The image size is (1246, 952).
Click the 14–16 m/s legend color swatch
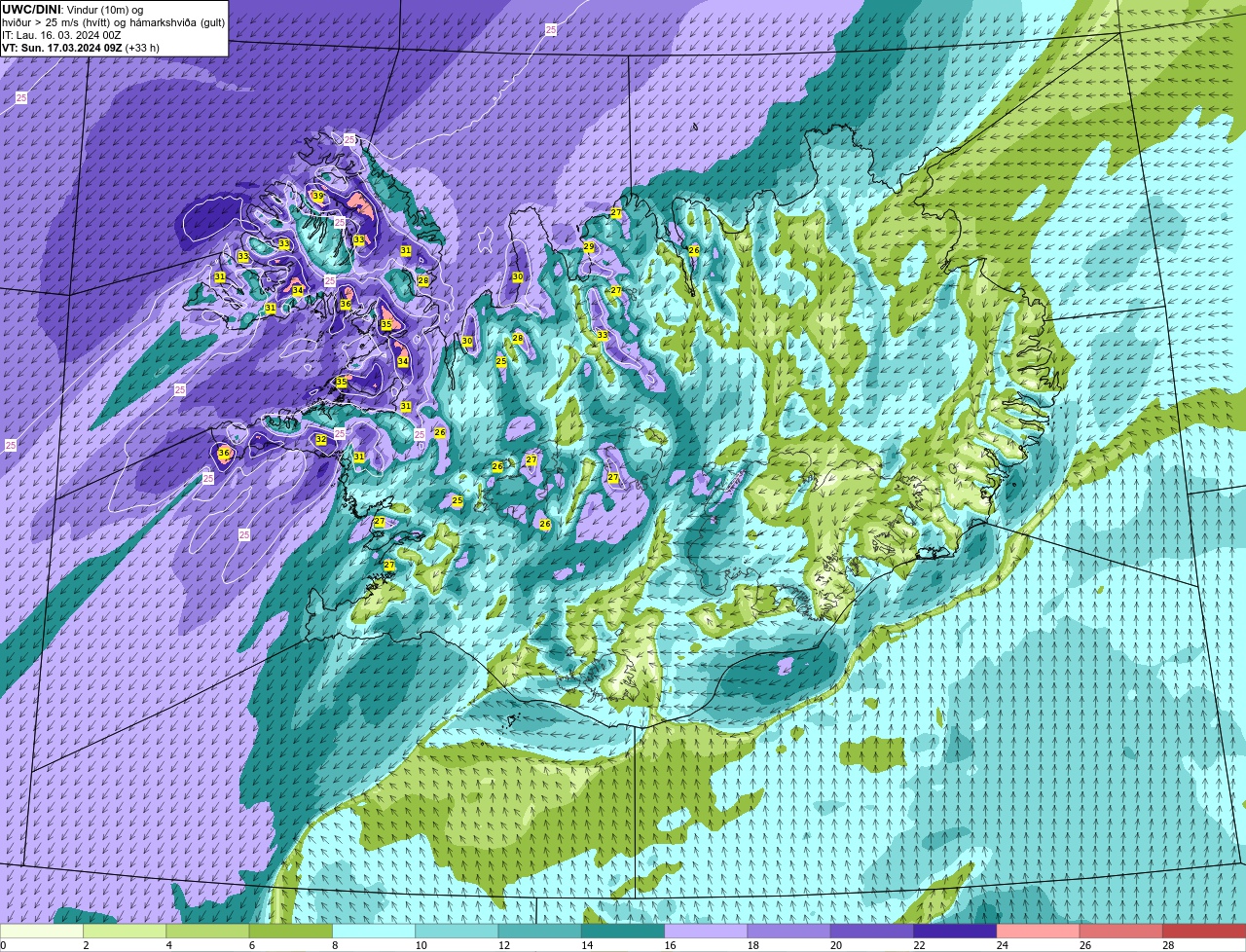click(x=623, y=932)
